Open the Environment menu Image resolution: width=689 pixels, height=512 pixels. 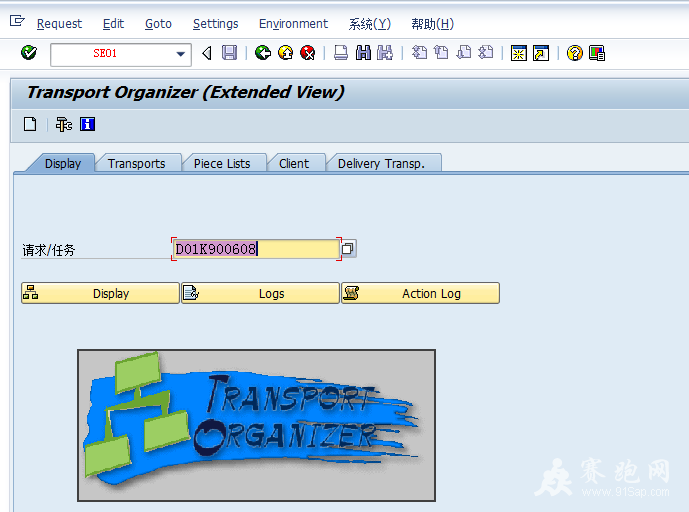[293, 24]
